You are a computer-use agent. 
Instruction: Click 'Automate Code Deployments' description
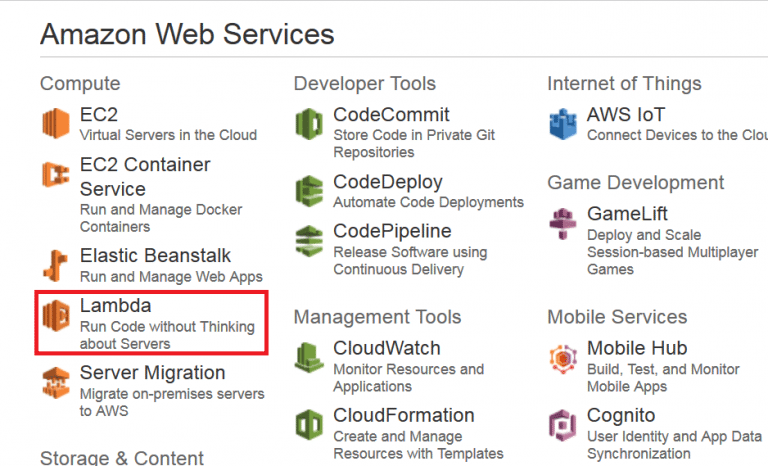[429, 202]
